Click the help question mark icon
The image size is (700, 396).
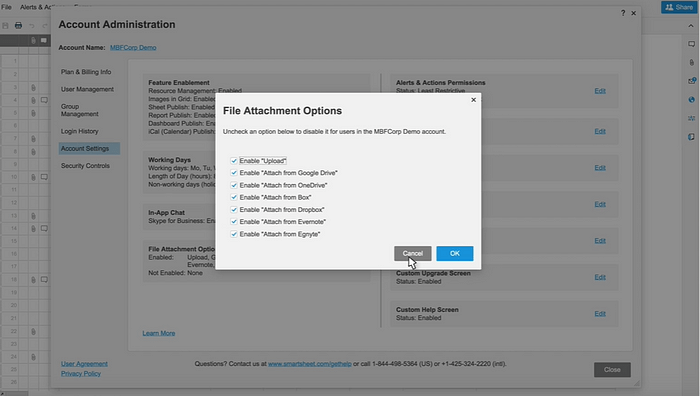point(623,13)
